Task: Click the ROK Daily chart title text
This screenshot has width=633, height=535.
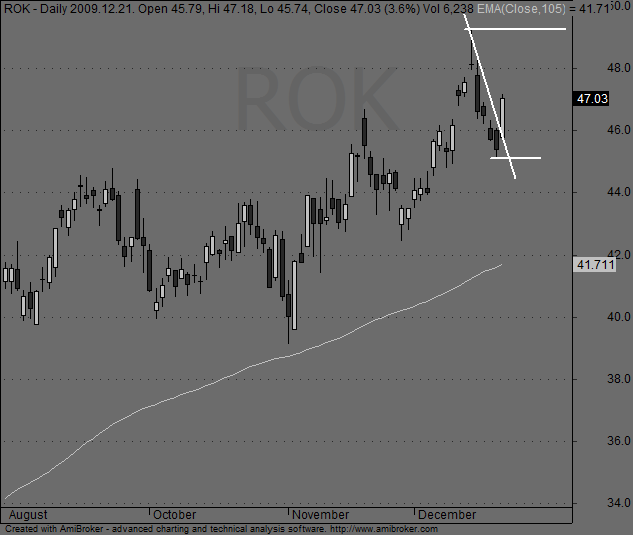Action: 36,8
